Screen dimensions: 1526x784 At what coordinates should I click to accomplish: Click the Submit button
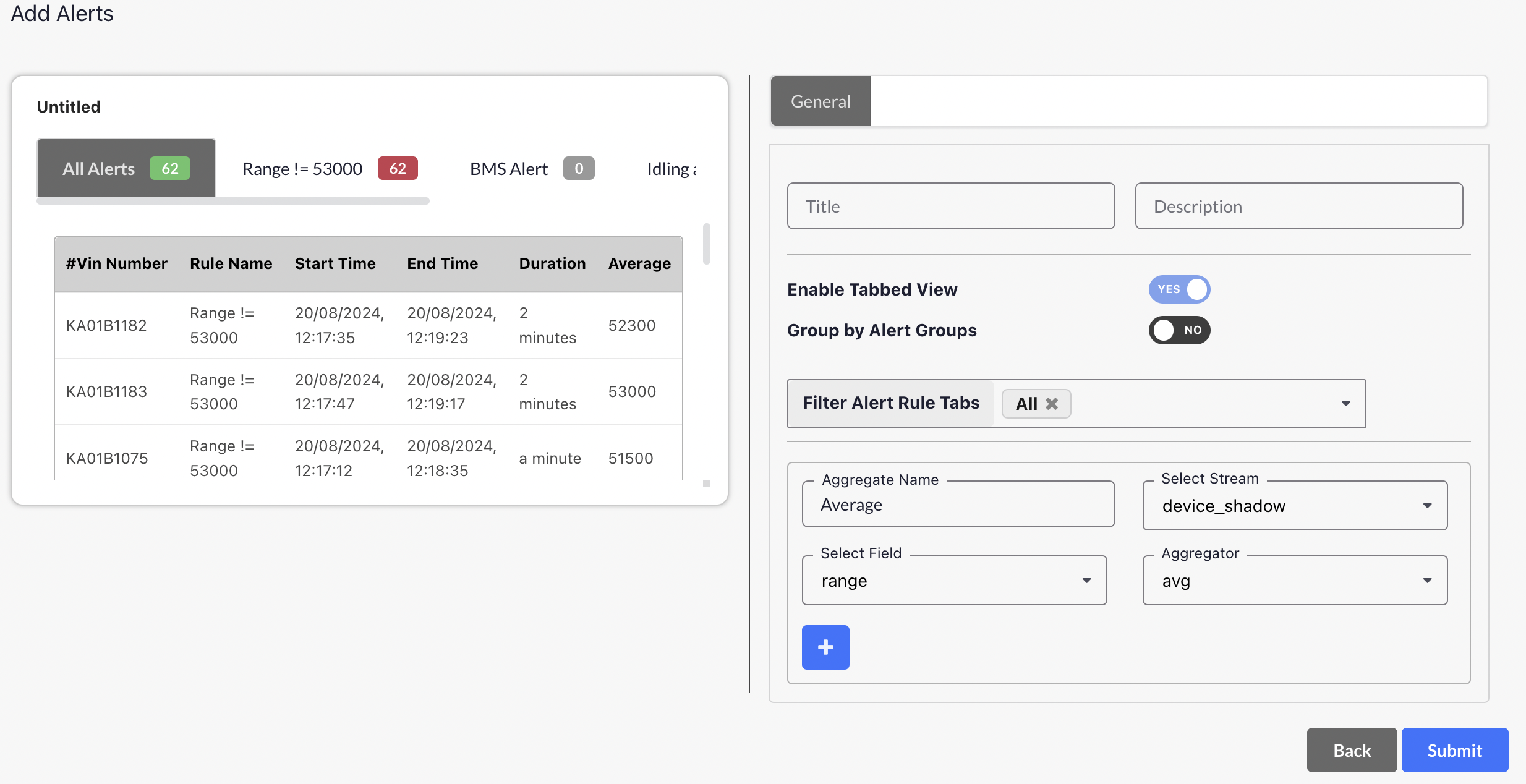[1454, 750]
